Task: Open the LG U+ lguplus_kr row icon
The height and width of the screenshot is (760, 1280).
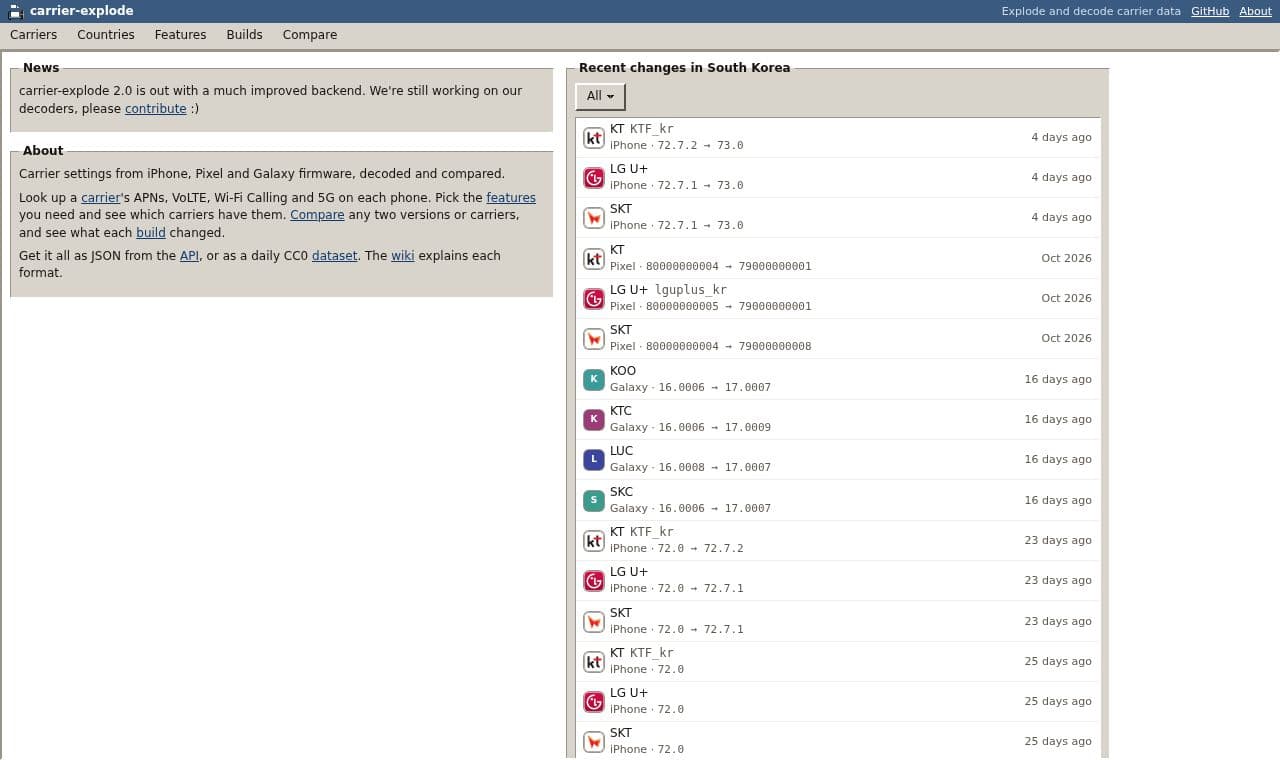Action: (x=594, y=299)
